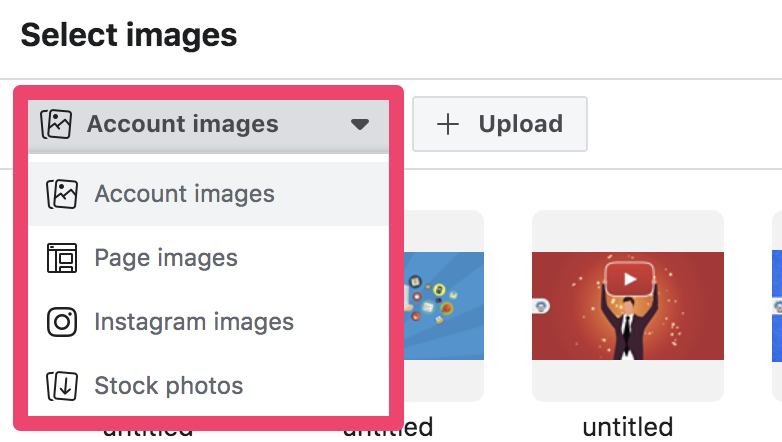Screen dimensions: 782x442
Task: Click the stacked photos icon in dropdown header
Action: coord(56,125)
